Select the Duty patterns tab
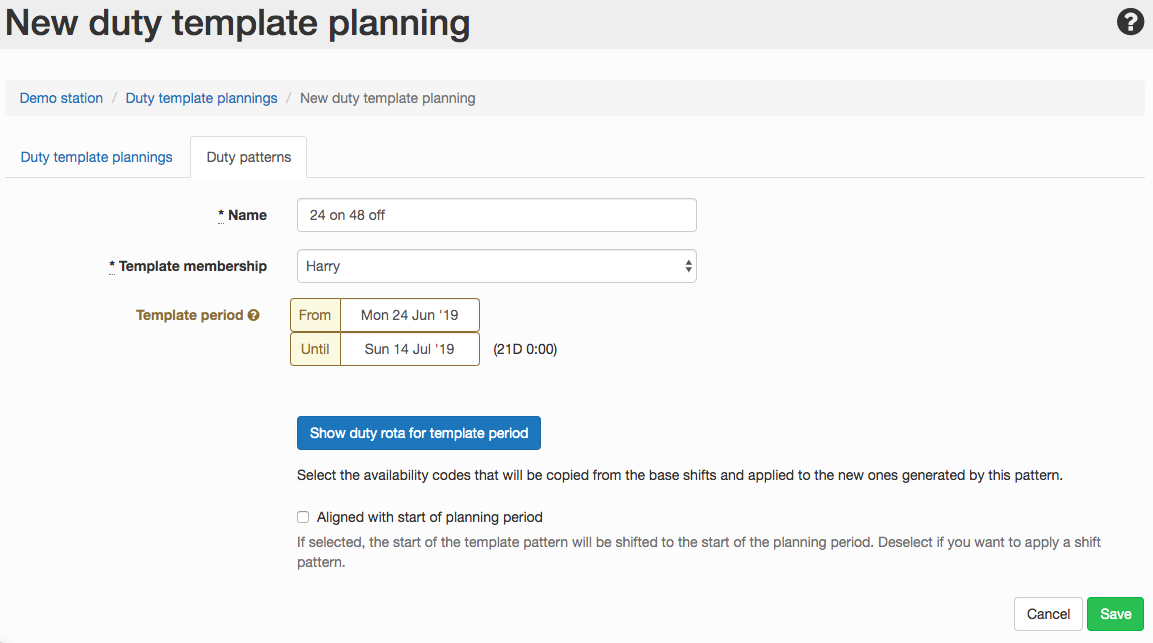This screenshot has width=1153, height=643. (x=249, y=157)
